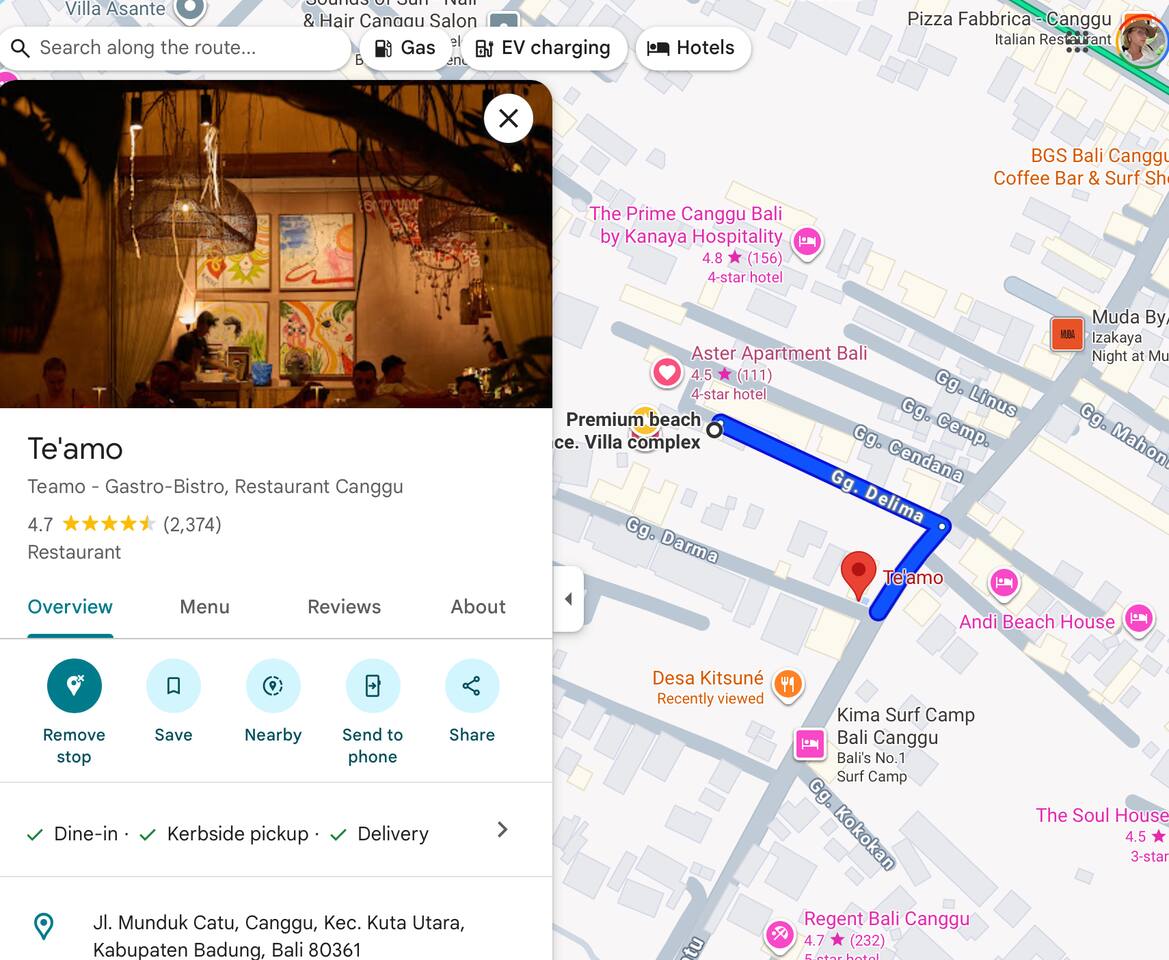The image size is (1169, 960).
Task: Click the red Te'amo map pin
Action: pyautogui.click(x=858, y=574)
